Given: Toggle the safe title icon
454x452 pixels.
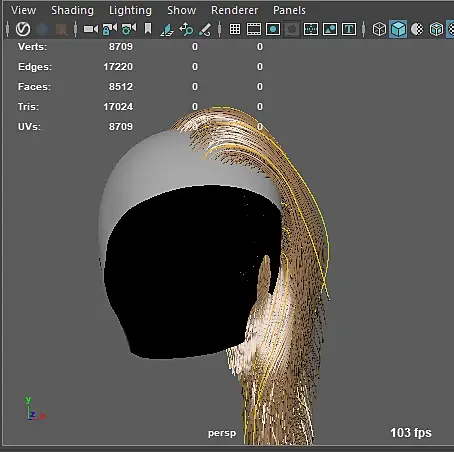Looking at the screenshot, I should 349,29.
